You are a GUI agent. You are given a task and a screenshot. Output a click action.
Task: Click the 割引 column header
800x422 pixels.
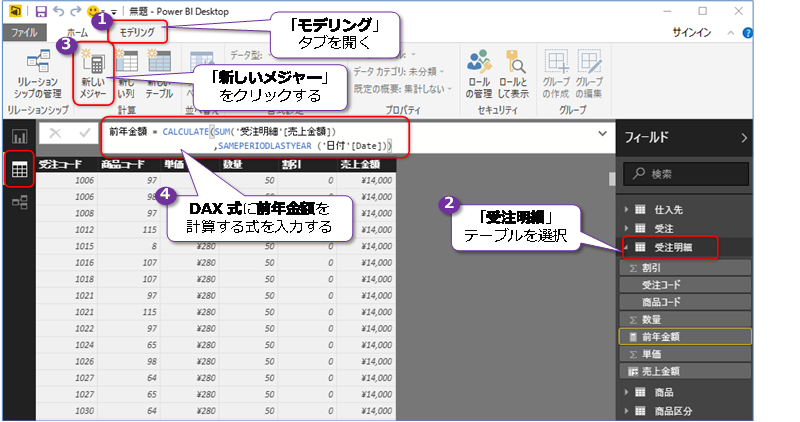coord(307,164)
